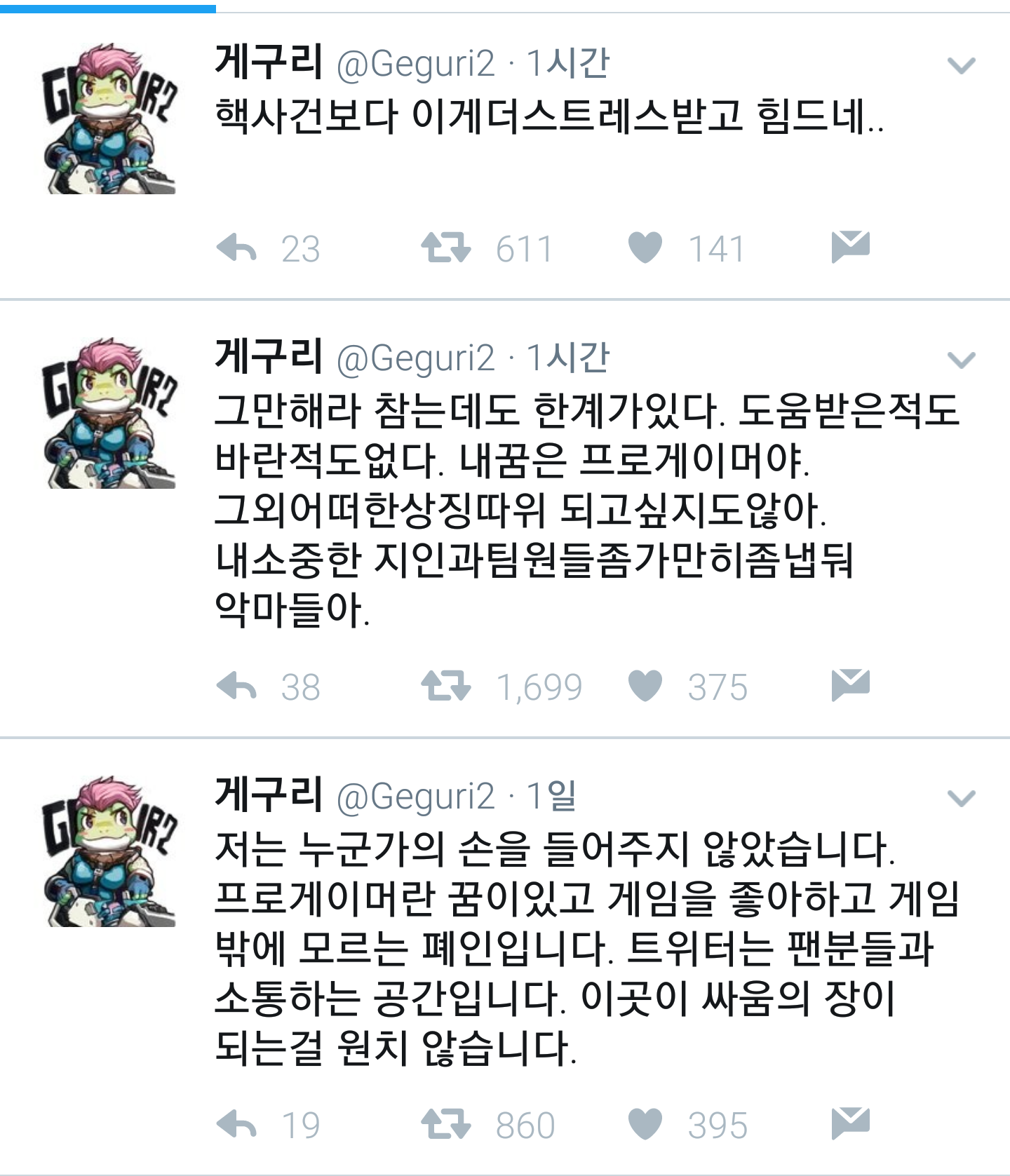Reply to the tweet with 19 replies
The width and height of the screenshot is (1010, 1176).
click(x=237, y=1125)
